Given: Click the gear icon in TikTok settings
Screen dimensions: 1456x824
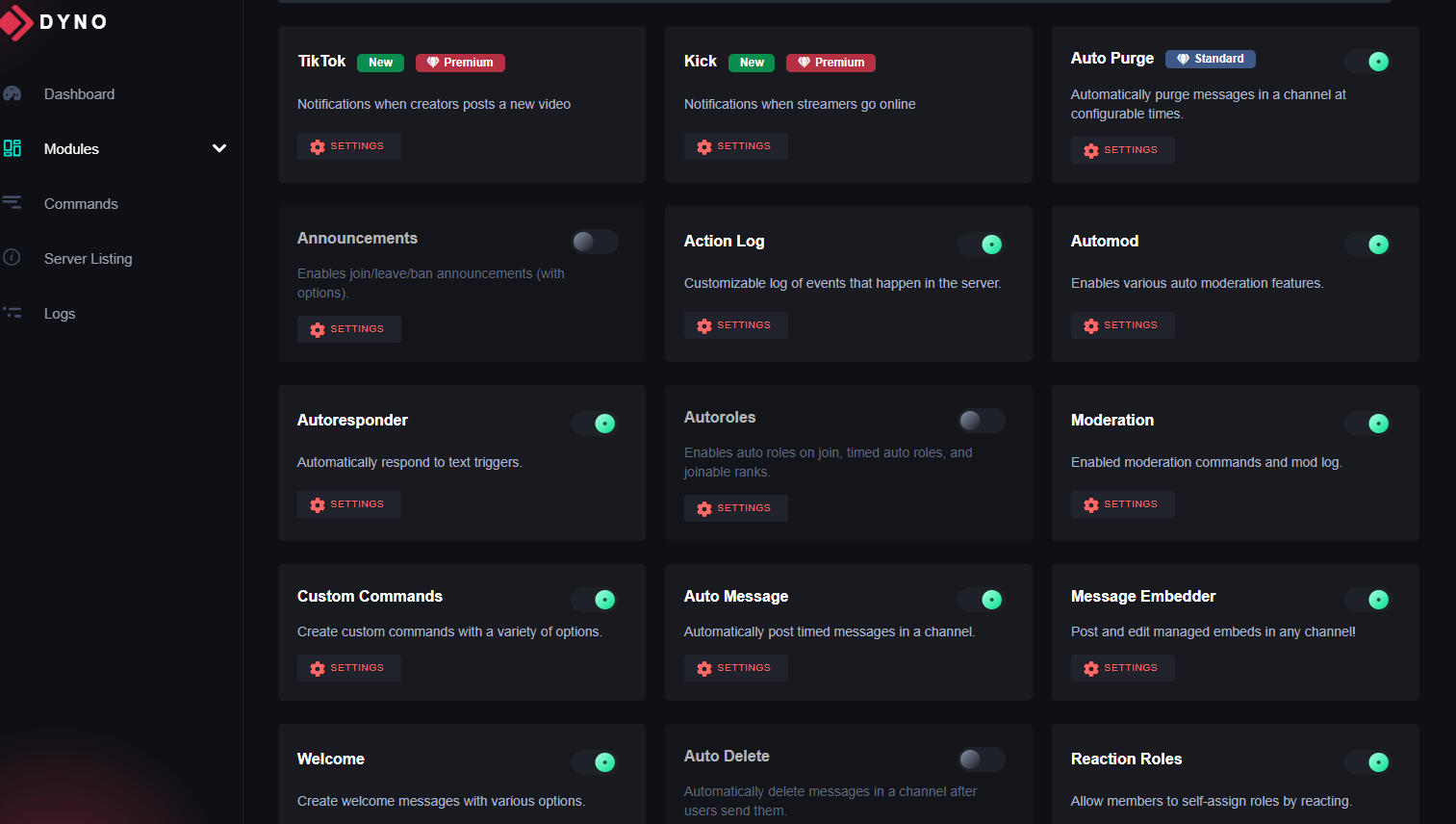Looking at the screenshot, I should click(318, 147).
